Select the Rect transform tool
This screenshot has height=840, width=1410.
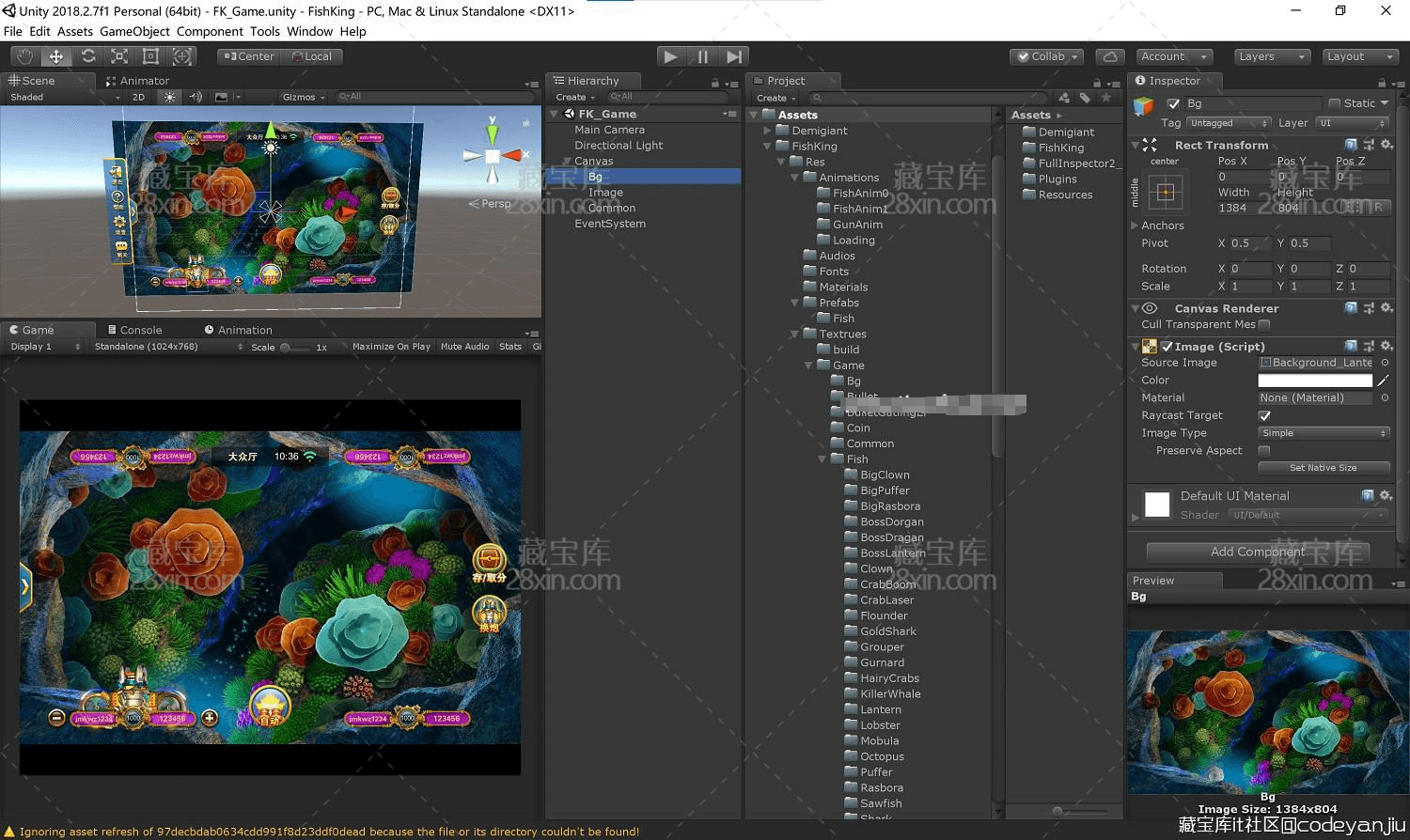[x=150, y=56]
